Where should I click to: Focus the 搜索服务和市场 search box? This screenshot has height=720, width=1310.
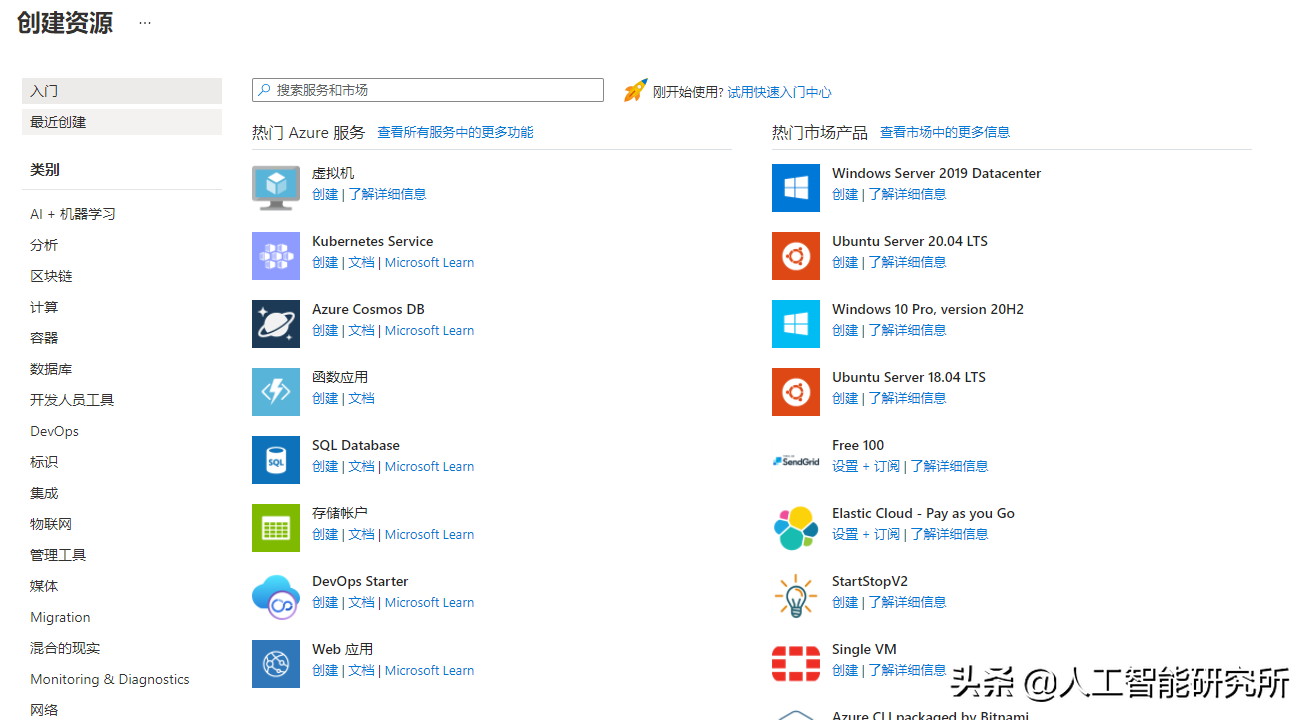430,90
